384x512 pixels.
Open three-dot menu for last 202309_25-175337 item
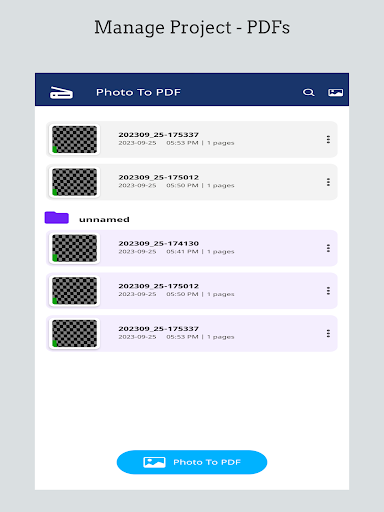[328, 333]
